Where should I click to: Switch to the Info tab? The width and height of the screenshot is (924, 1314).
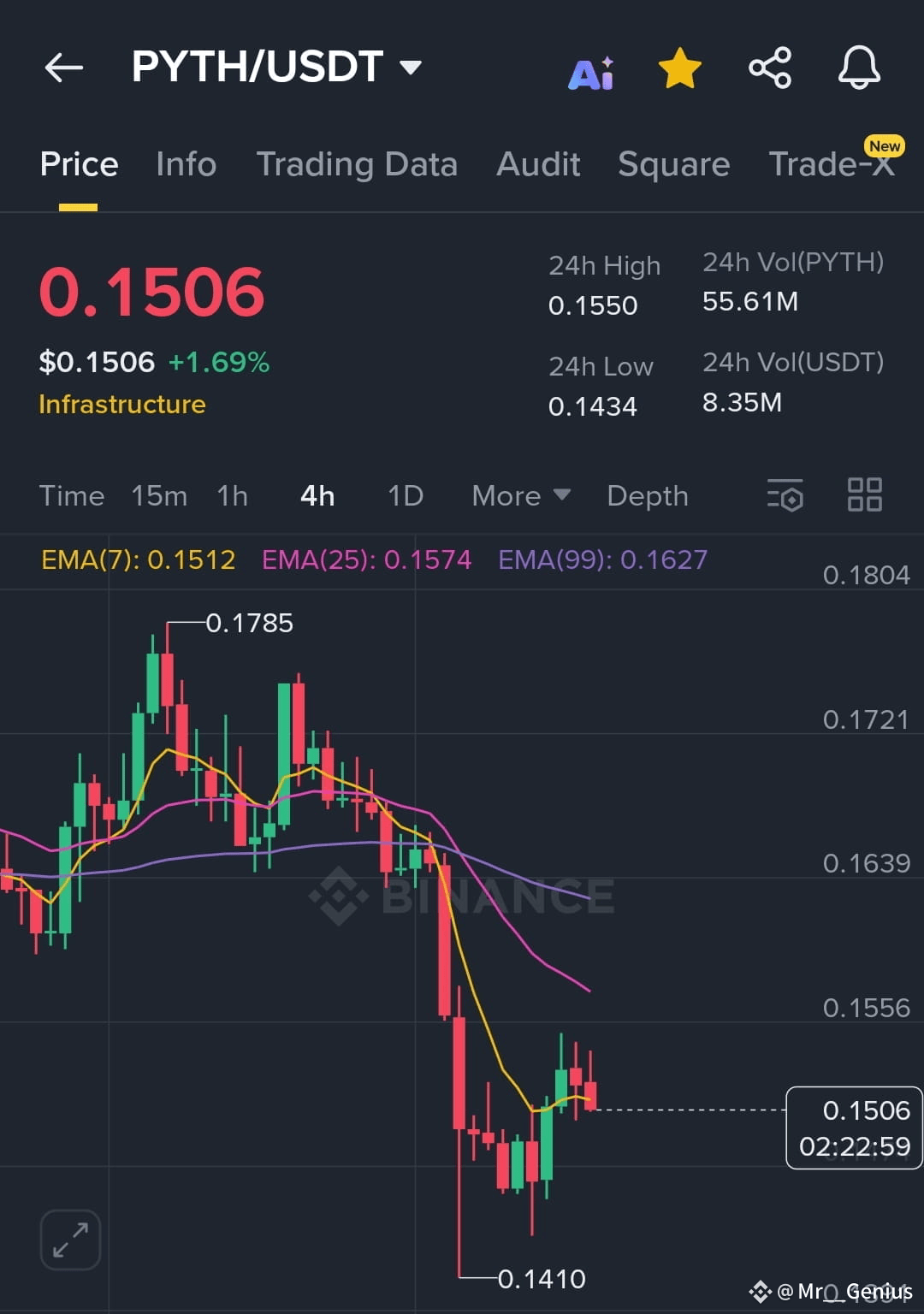186,164
